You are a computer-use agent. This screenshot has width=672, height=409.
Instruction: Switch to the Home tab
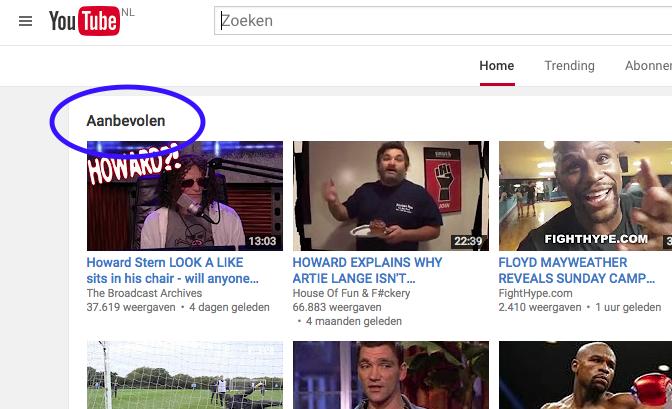pos(497,66)
